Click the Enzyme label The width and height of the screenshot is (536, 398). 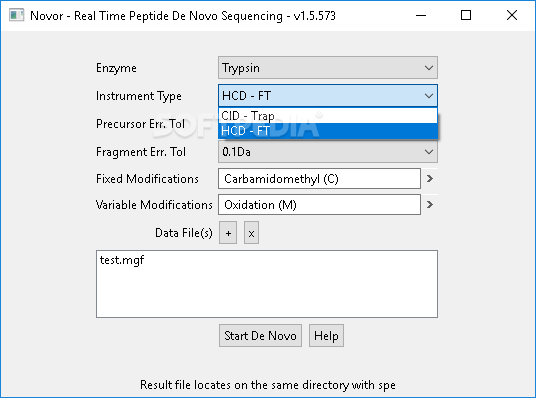click(x=116, y=68)
